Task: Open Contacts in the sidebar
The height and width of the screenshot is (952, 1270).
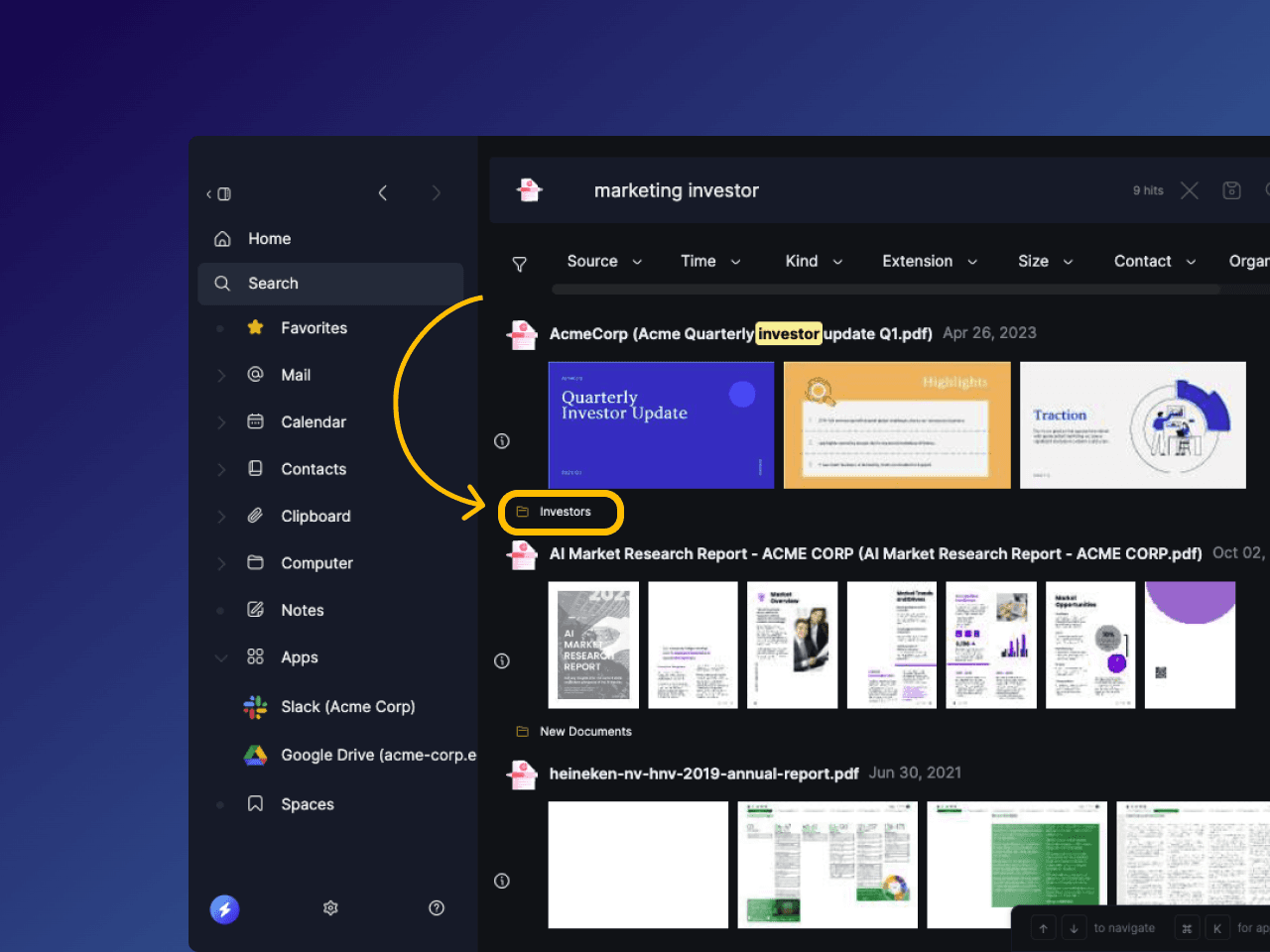Action: (314, 469)
